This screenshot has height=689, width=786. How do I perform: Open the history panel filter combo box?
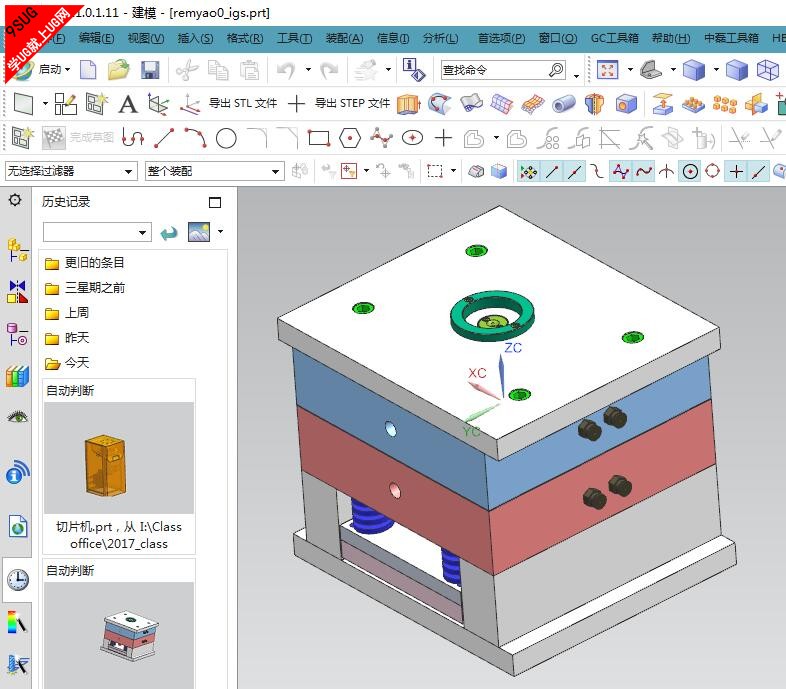tap(97, 232)
